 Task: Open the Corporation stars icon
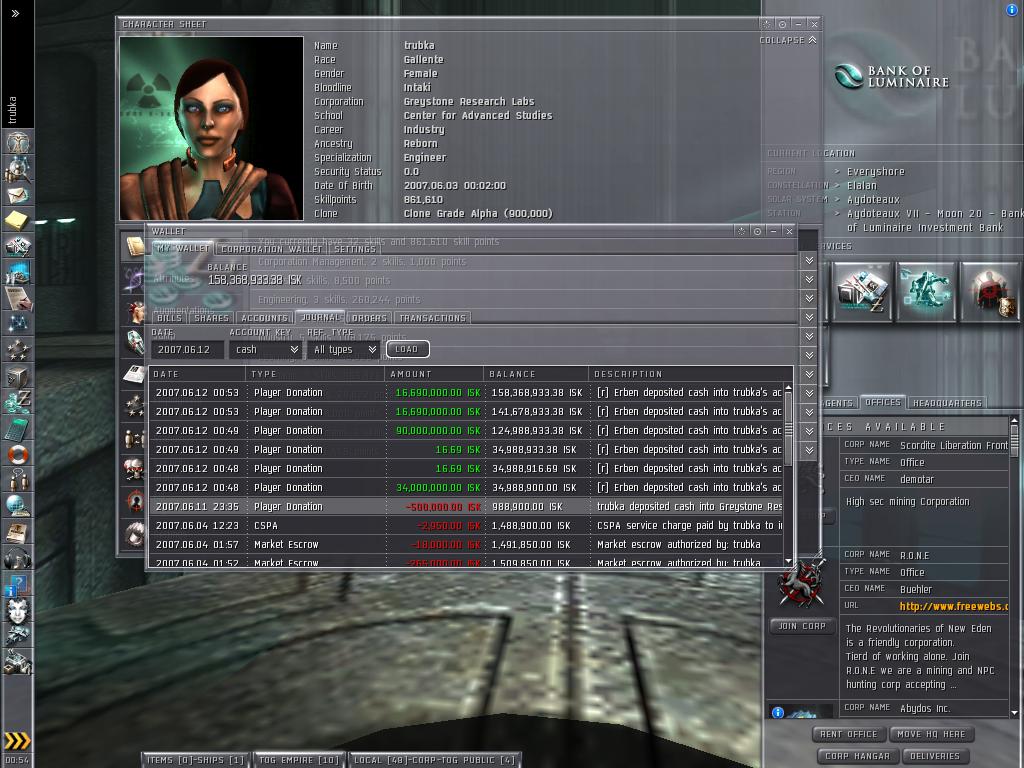[18, 349]
